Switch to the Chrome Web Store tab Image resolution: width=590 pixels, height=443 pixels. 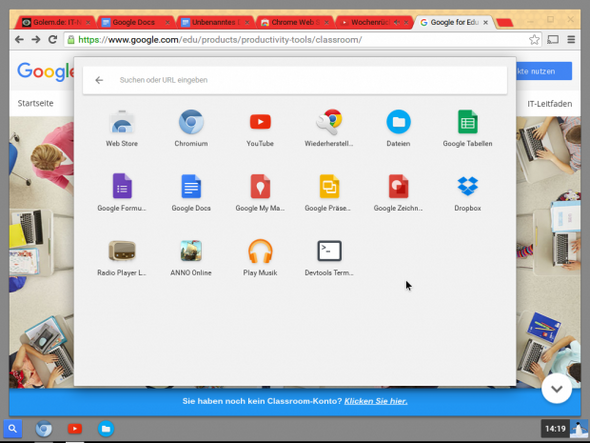(x=292, y=23)
